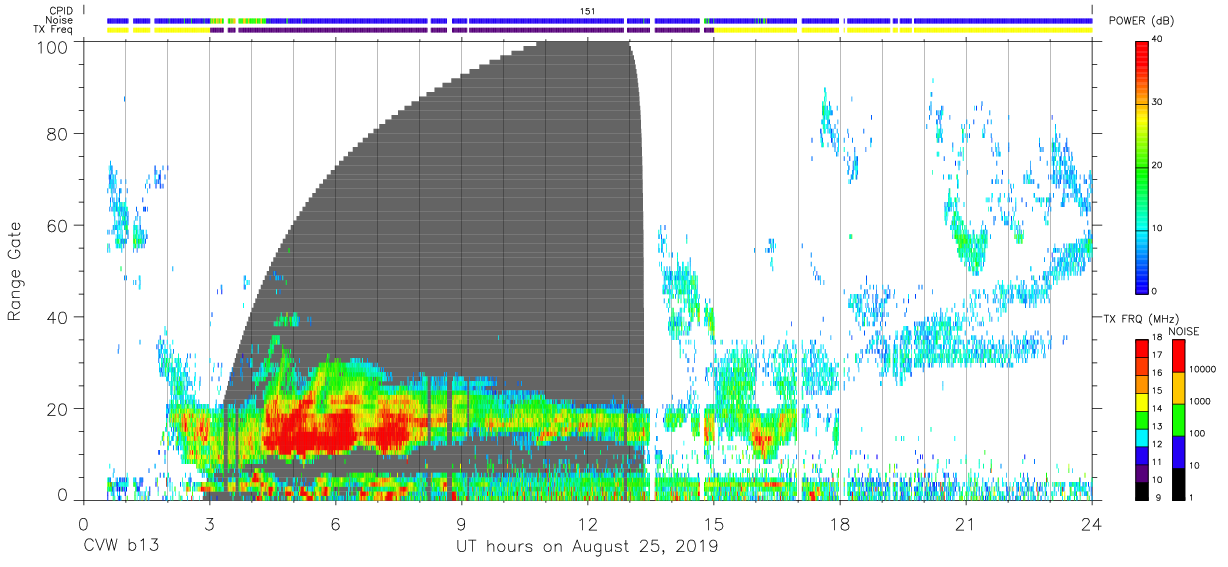Click the CPID value "151"
Image resolution: width=1228 pixels, height=567 pixels.
tap(588, 10)
